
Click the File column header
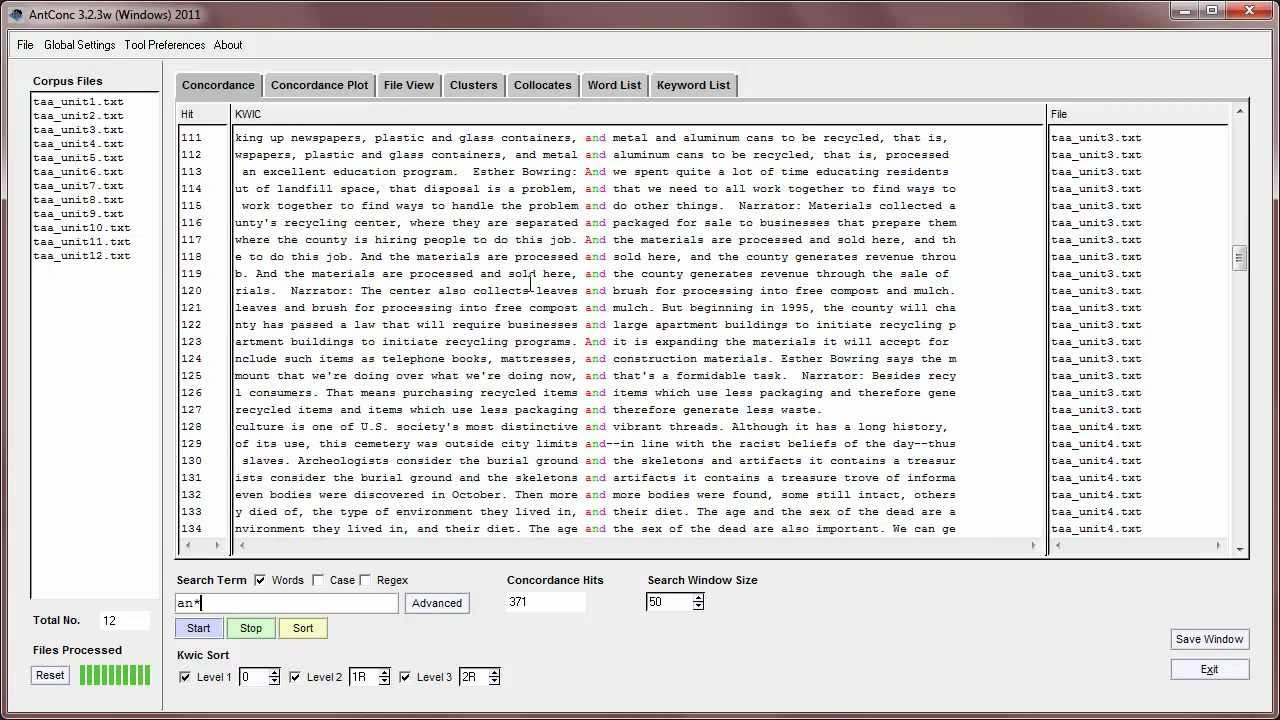[1138, 114]
